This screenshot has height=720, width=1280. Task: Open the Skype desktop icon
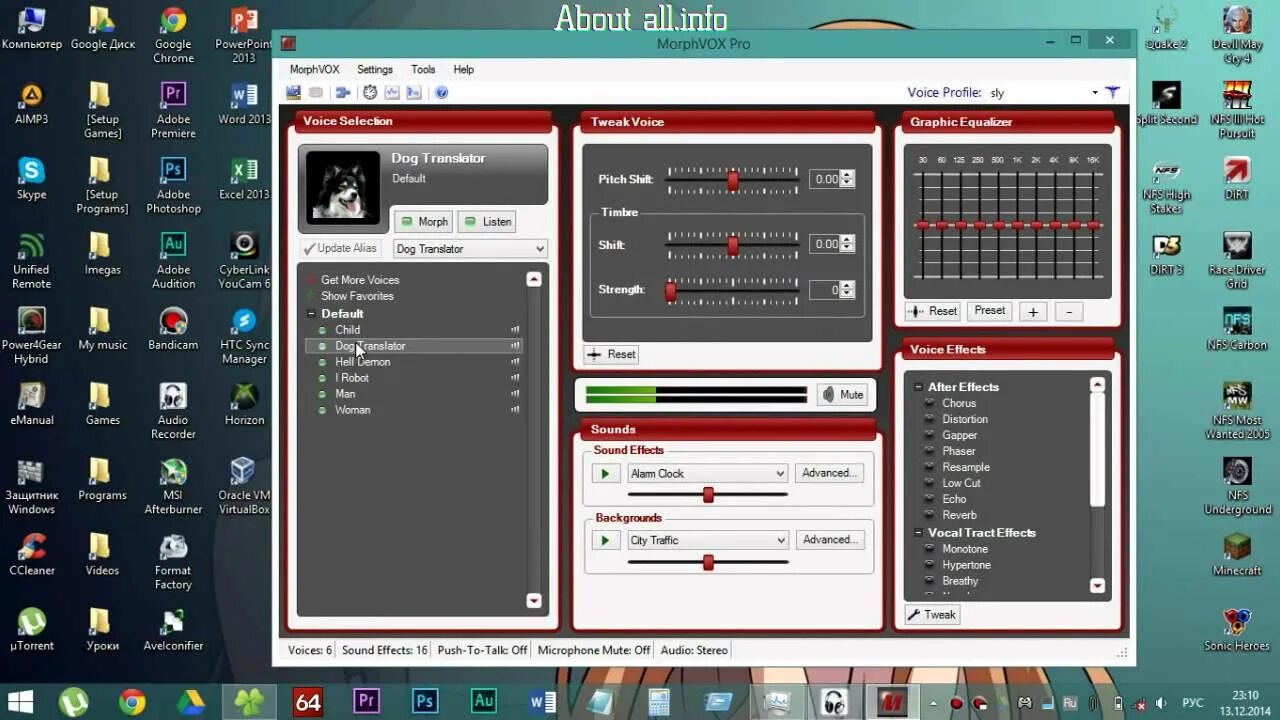point(31,178)
